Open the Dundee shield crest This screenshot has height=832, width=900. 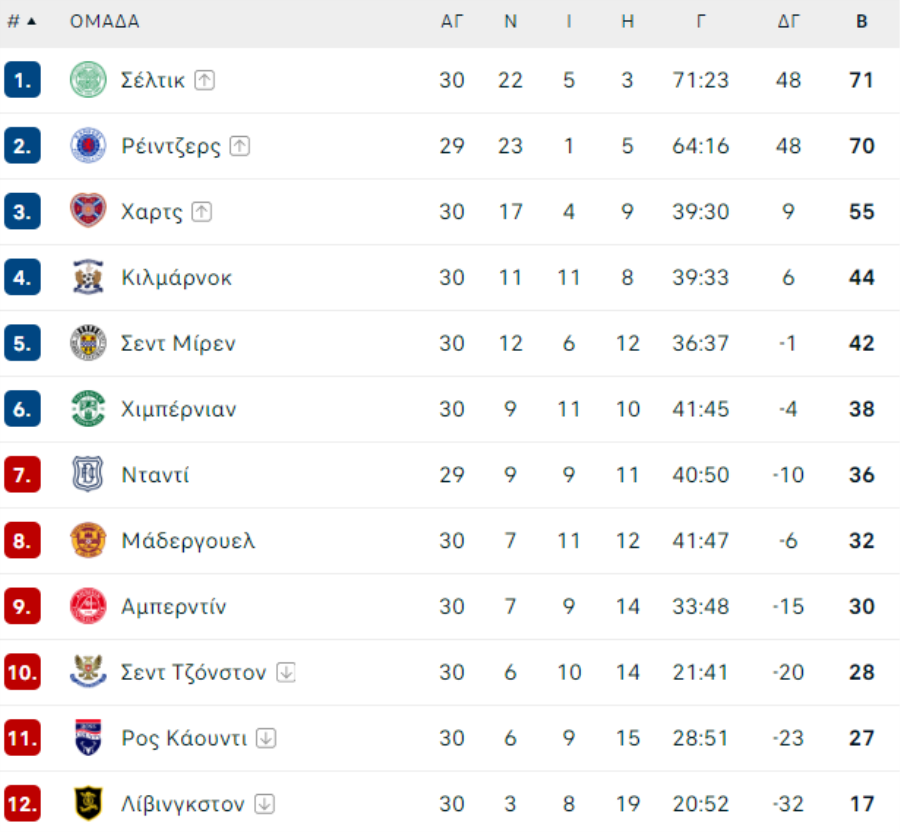point(88,475)
